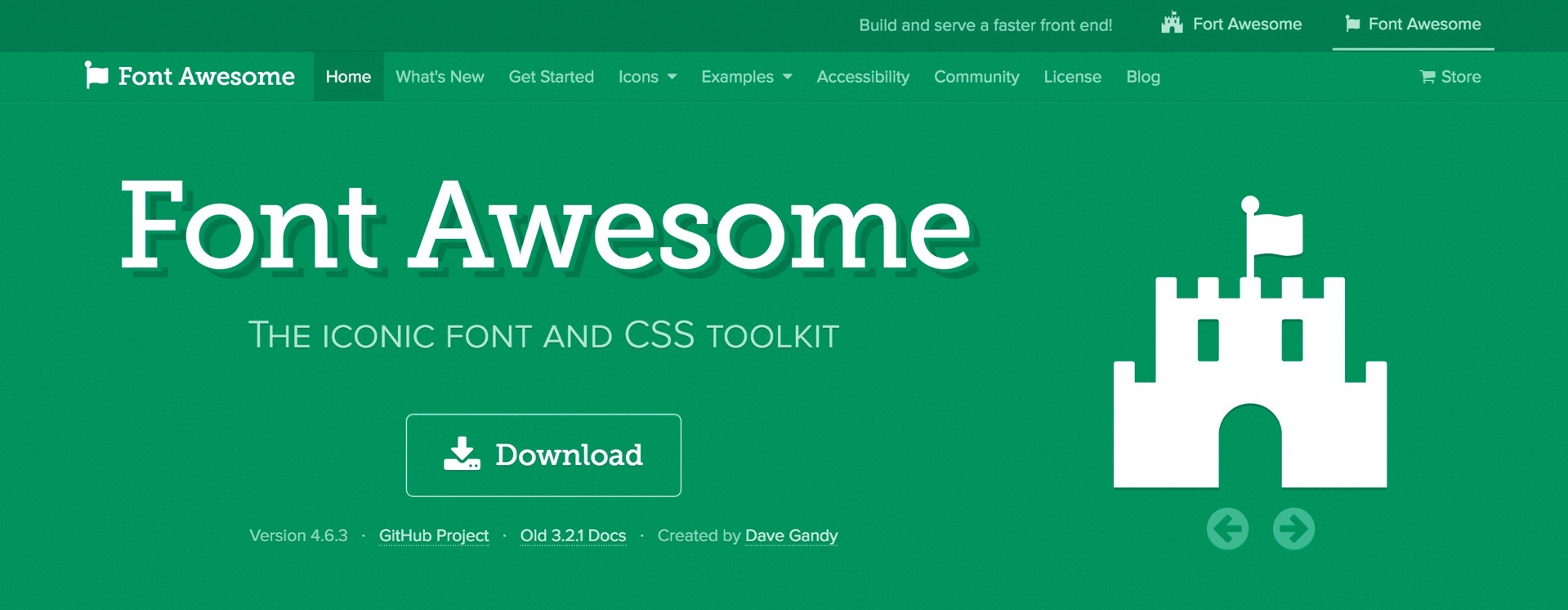Open the Get Started page
Viewport: 1568px width, 610px height.
[x=551, y=77]
